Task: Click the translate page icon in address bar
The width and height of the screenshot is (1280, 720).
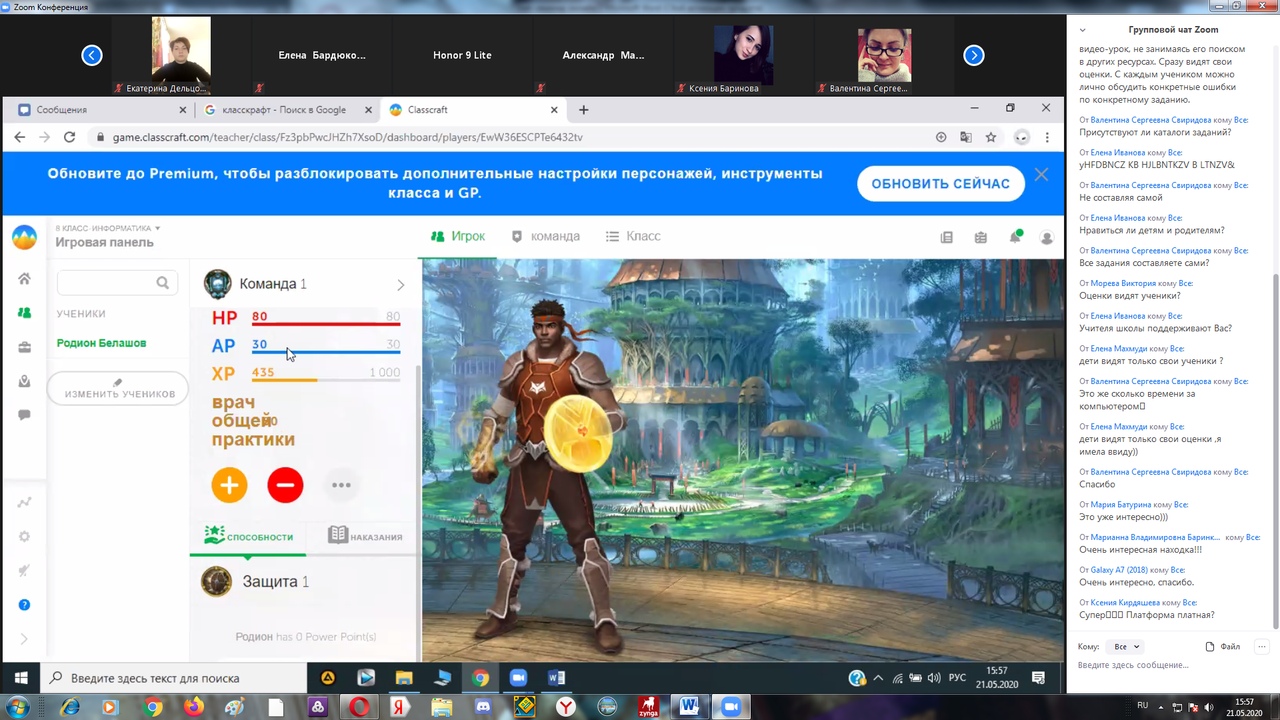Action: pos(966,137)
